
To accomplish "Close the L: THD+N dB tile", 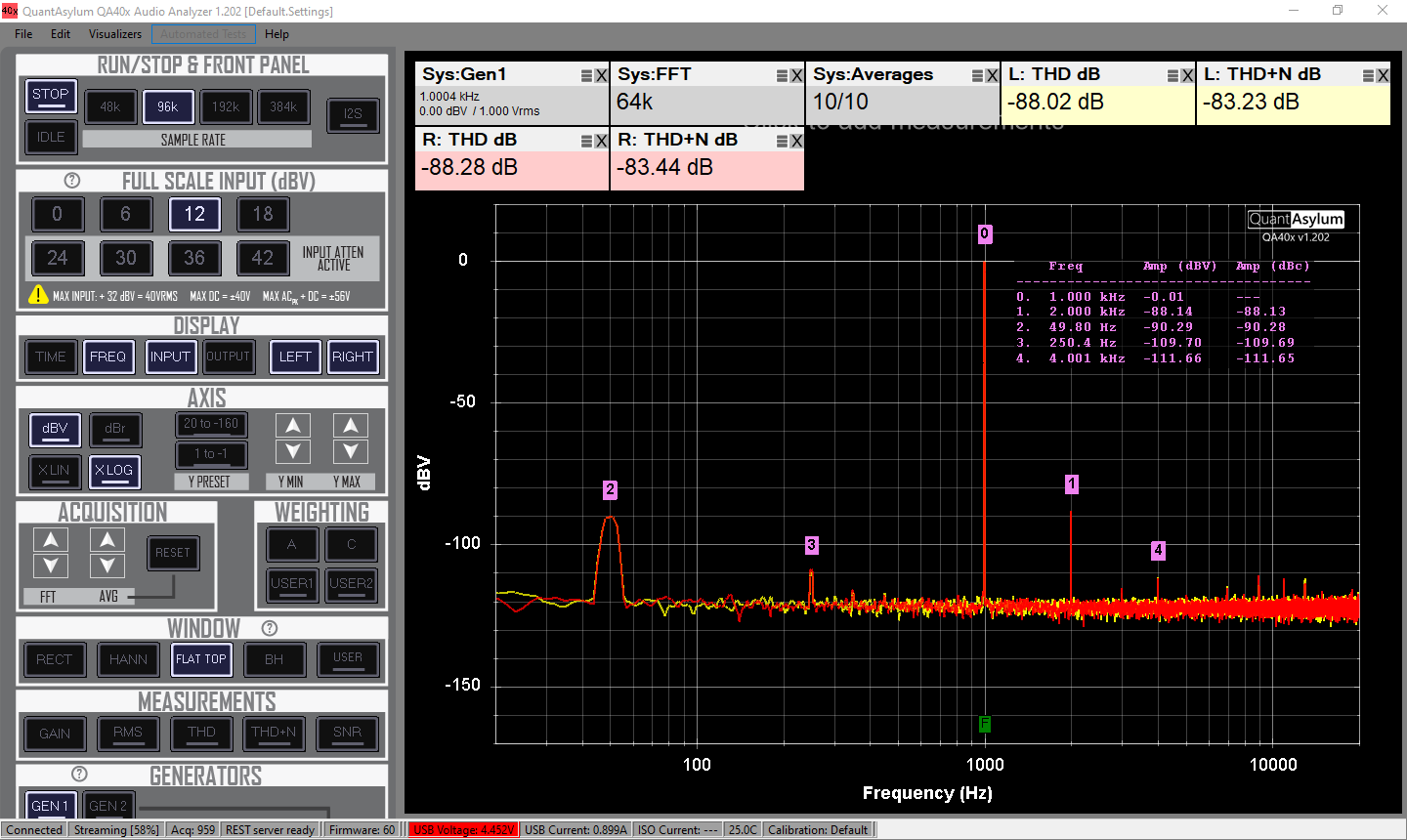I will tap(1383, 75).
